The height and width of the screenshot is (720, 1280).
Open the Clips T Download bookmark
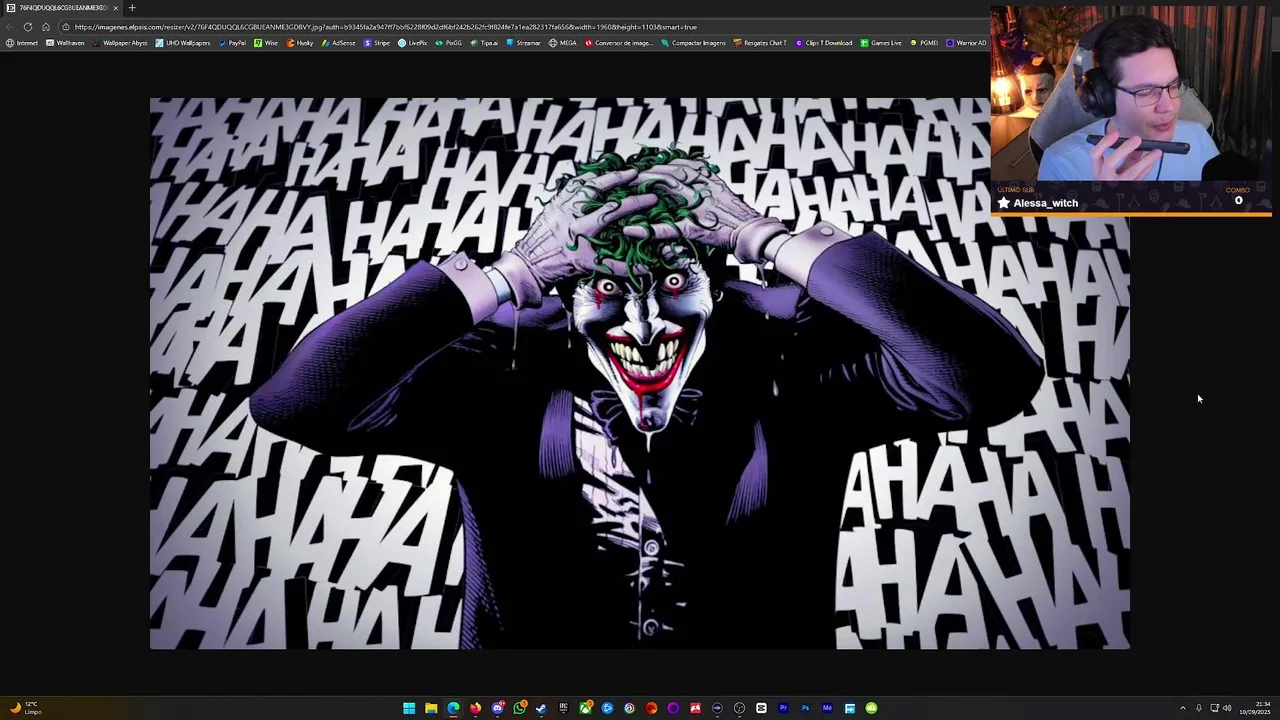[x=824, y=43]
